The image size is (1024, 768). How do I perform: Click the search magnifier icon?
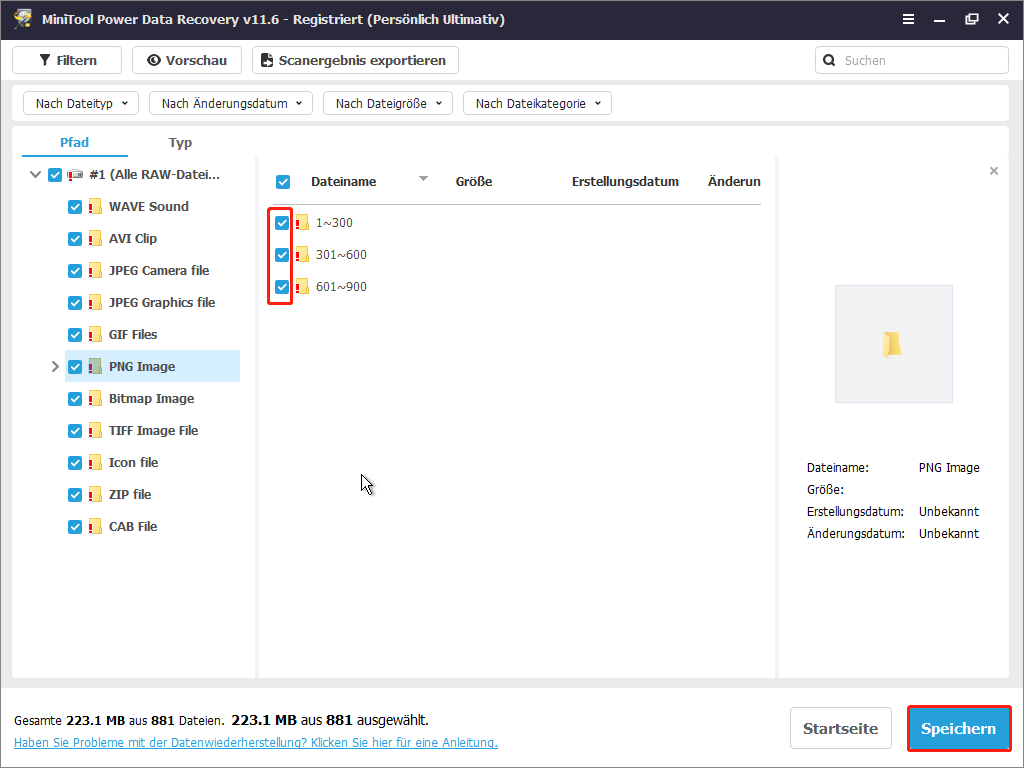tap(829, 60)
